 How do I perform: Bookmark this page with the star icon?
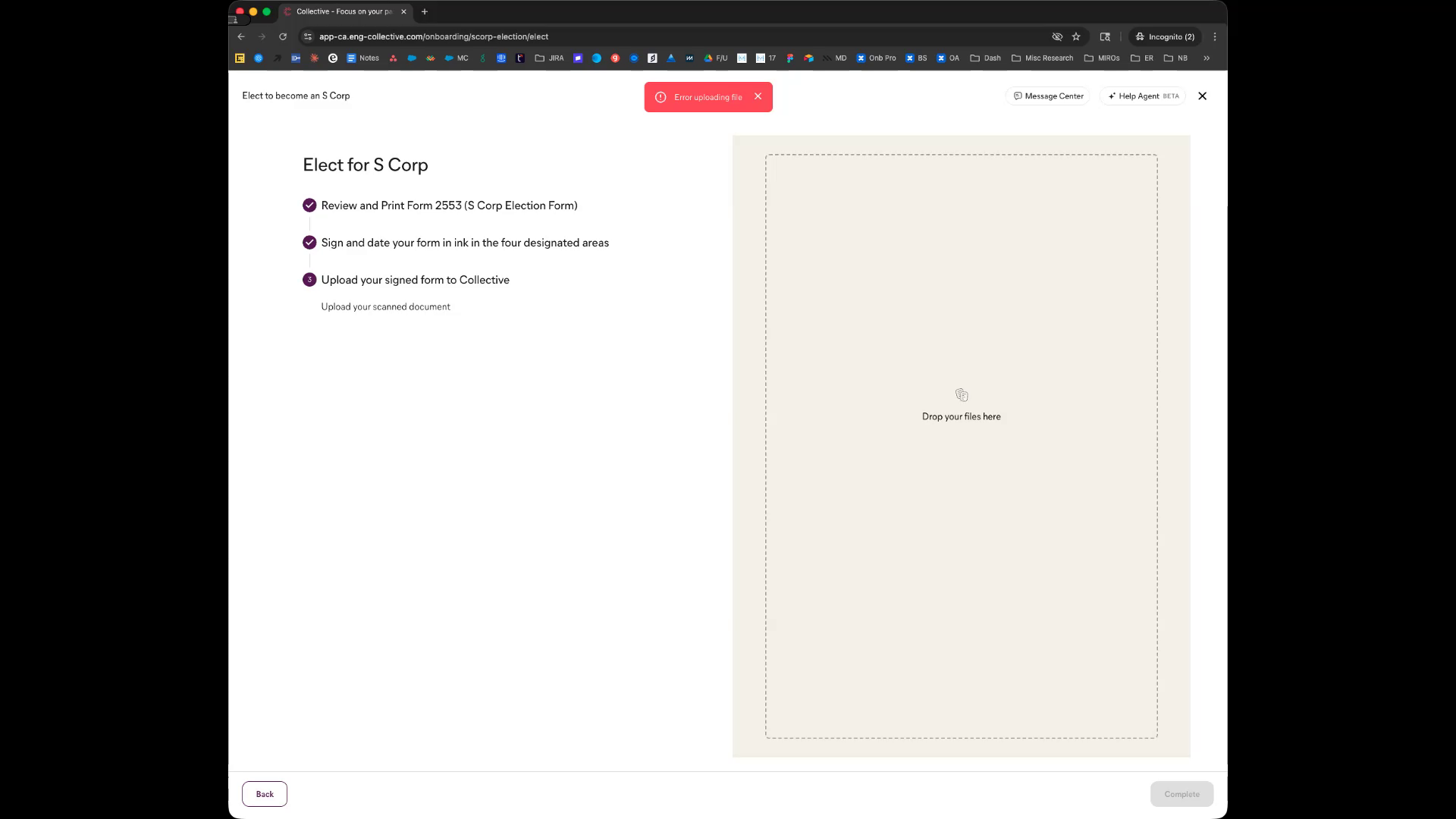click(1076, 36)
